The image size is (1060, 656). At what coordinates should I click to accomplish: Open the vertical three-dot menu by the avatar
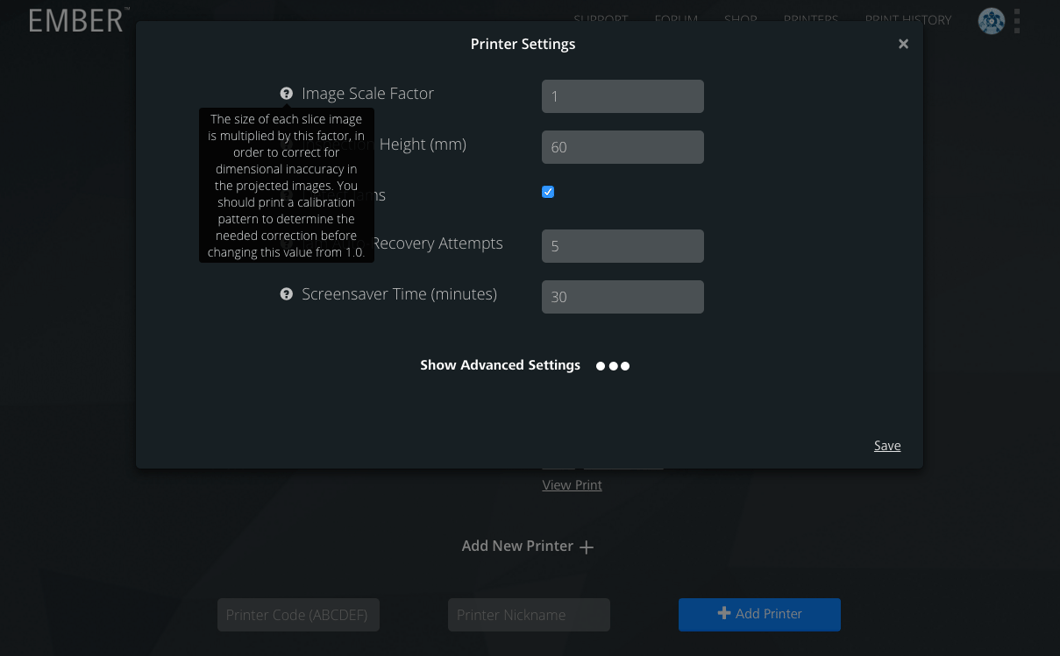click(x=1017, y=21)
